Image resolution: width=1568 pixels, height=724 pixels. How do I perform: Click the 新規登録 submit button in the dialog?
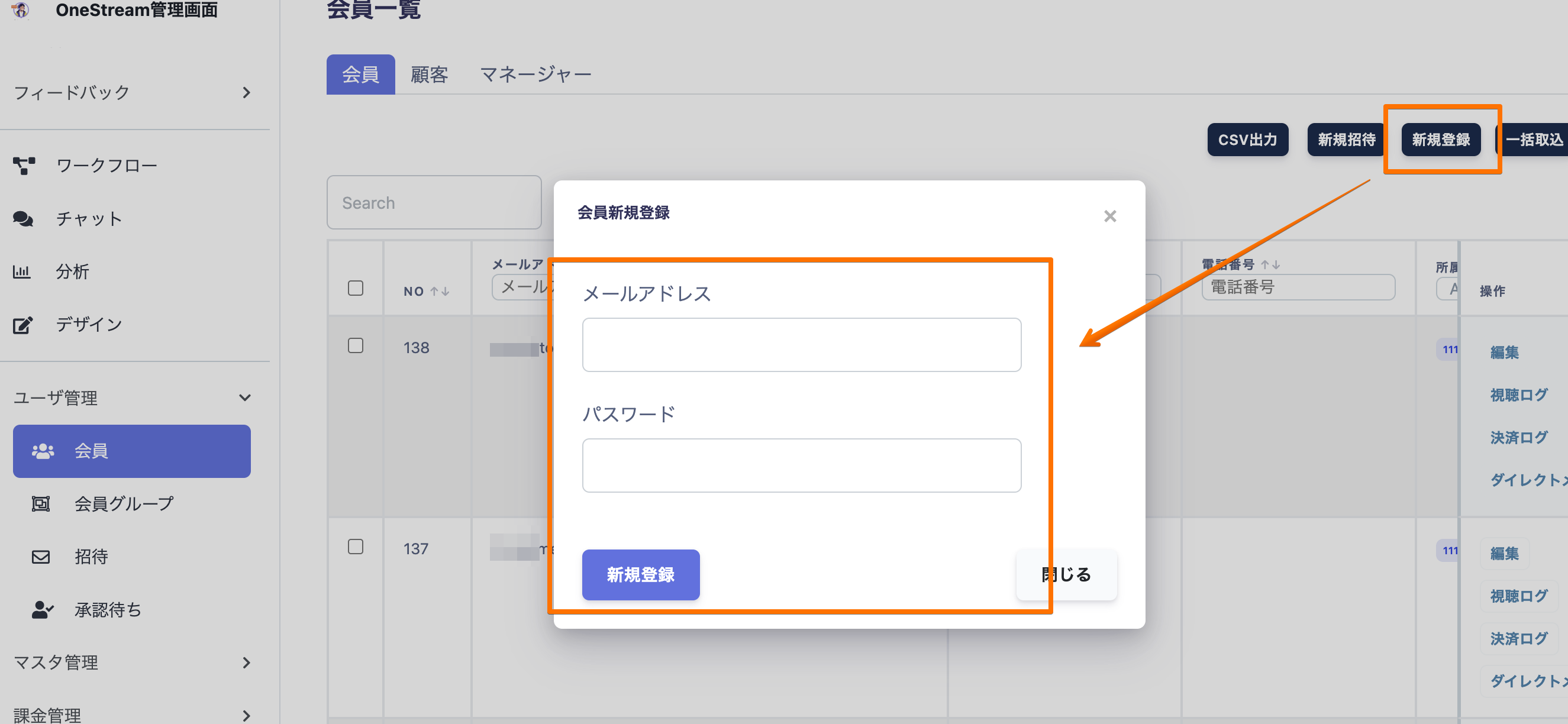[x=640, y=574]
